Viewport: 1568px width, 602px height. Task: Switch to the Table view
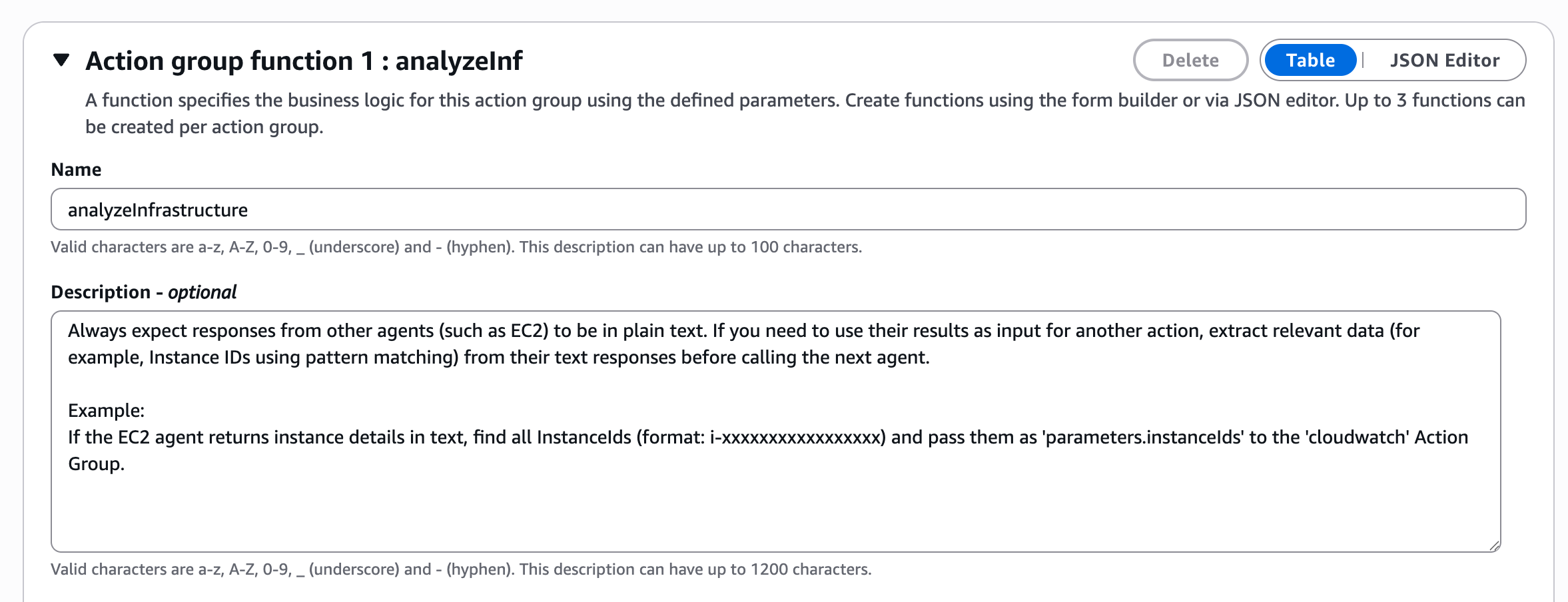coord(1310,61)
